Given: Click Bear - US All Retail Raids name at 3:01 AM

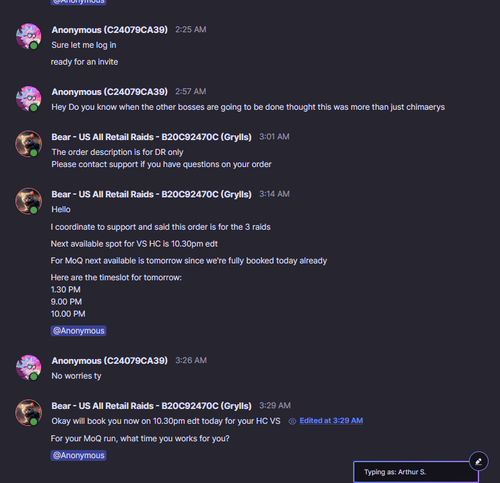Looking at the screenshot, I should pyautogui.click(x=151, y=137).
